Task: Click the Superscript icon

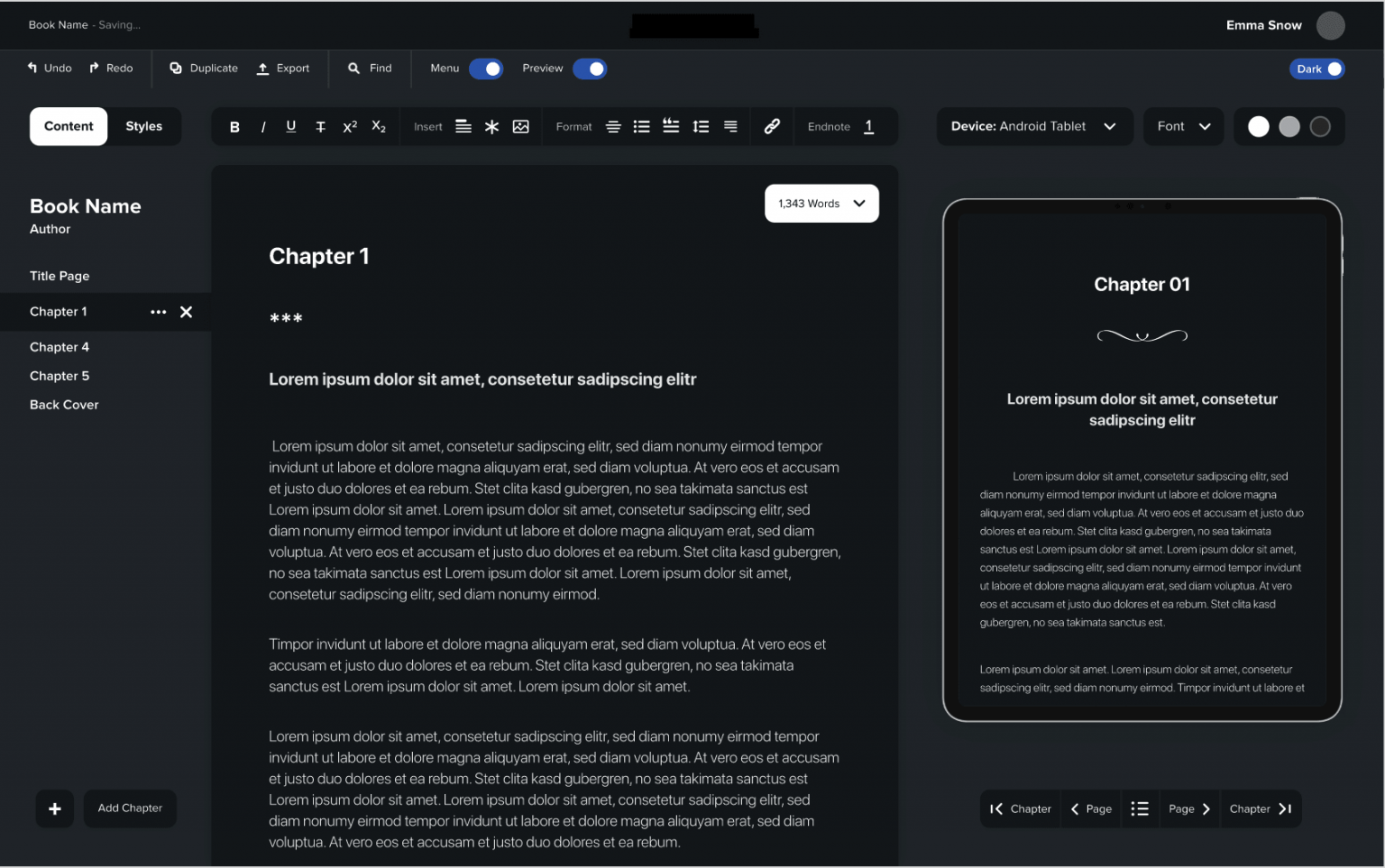Action: 350,126
